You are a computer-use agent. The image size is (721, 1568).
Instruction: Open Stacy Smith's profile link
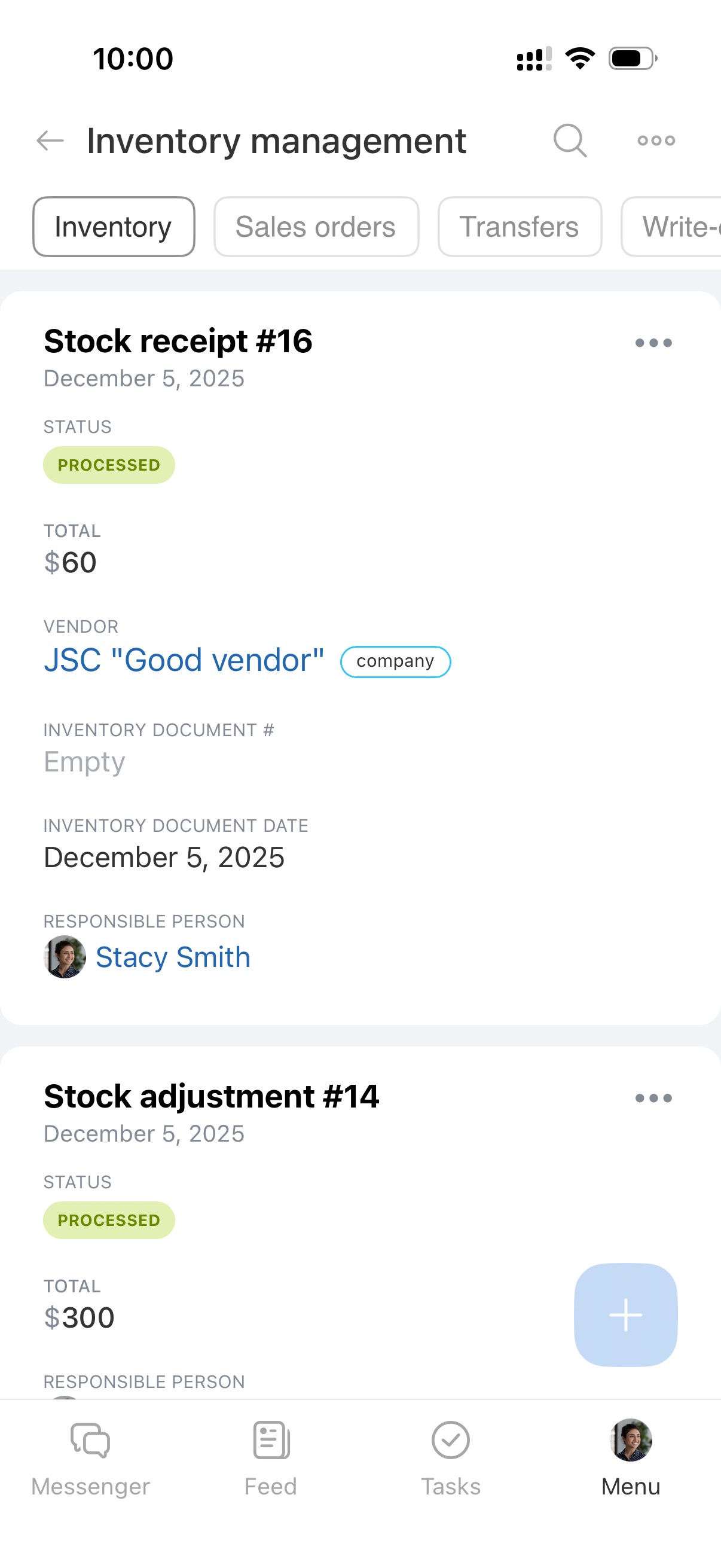tap(173, 957)
